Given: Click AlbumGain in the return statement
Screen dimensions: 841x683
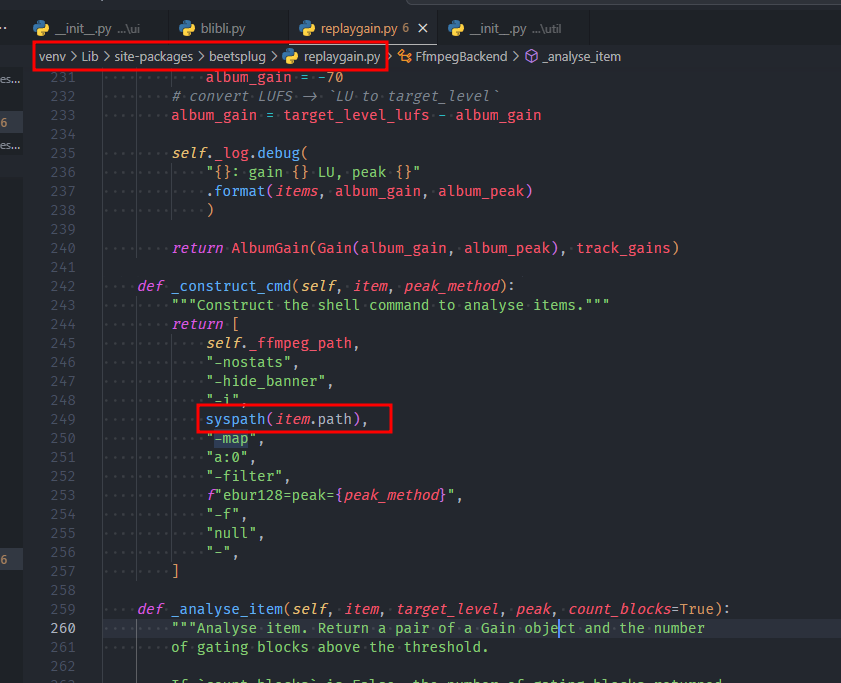Looking at the screenshot, I should (270, 248).
